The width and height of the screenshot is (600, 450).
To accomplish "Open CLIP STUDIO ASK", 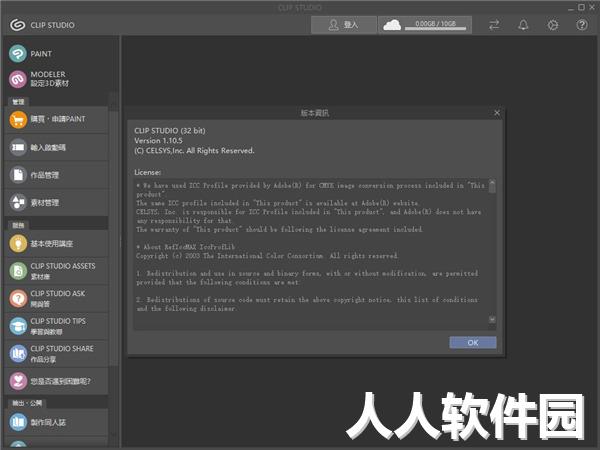I will (x=57, y=298).
